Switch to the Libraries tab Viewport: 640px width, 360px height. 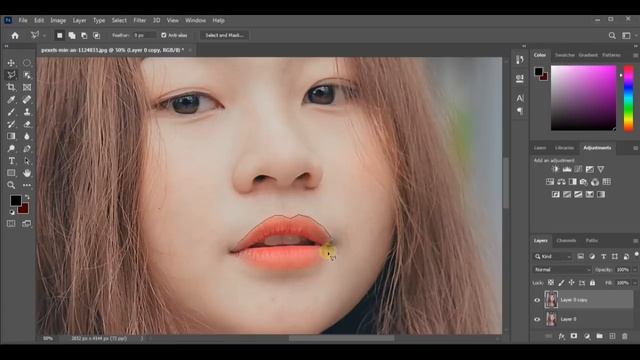[564, 148]
